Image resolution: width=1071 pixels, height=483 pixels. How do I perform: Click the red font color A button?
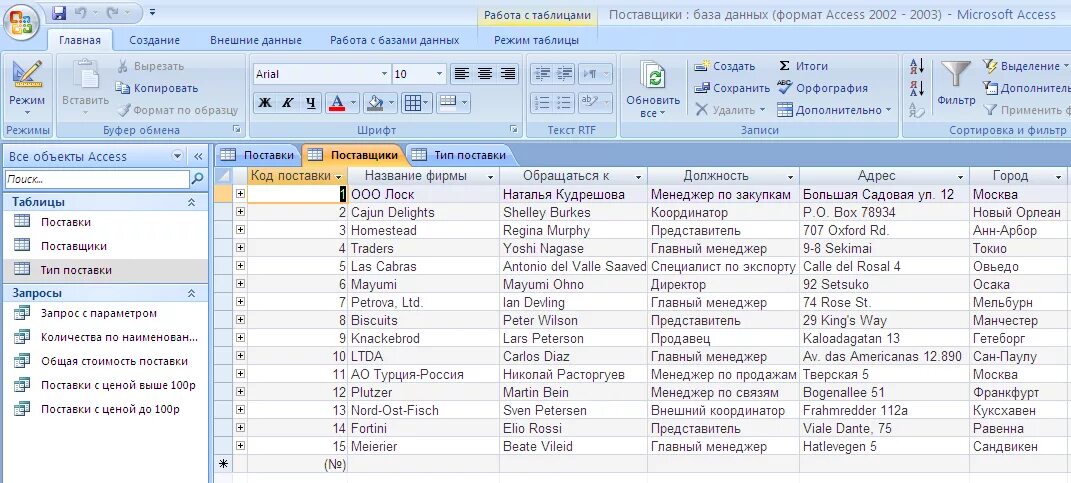click(x=336, y=103)
